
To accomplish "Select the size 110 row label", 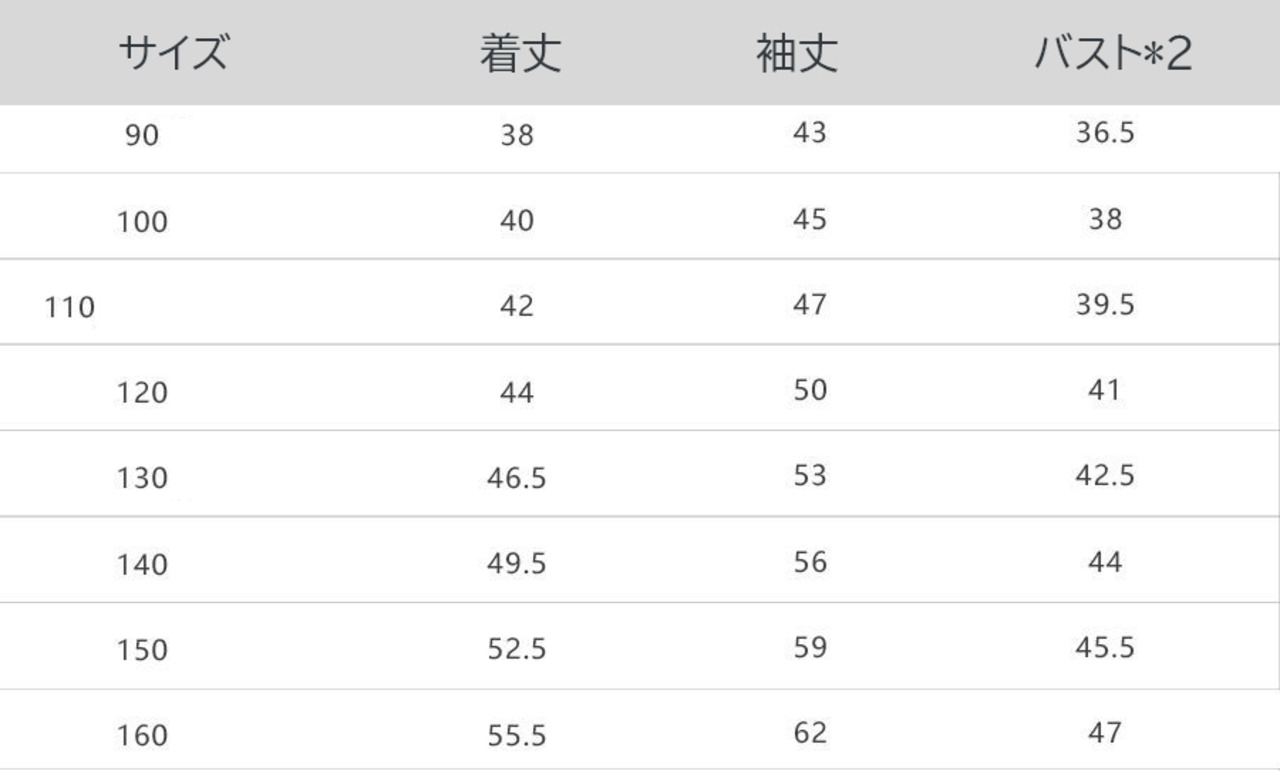I will click(69, 306).
